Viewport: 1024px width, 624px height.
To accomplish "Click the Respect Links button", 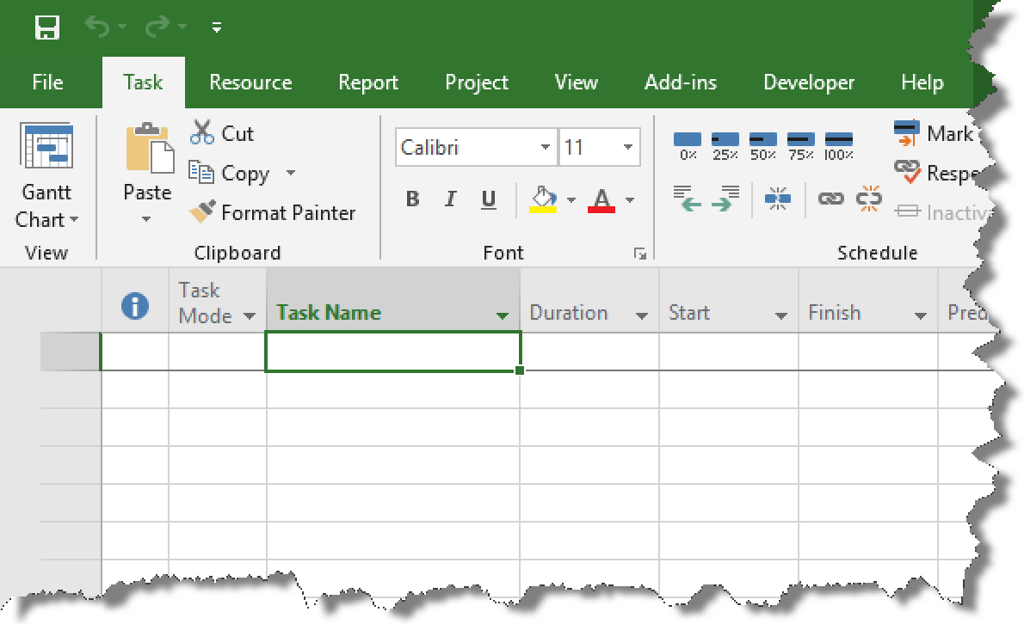I will (x=940, y=172).
